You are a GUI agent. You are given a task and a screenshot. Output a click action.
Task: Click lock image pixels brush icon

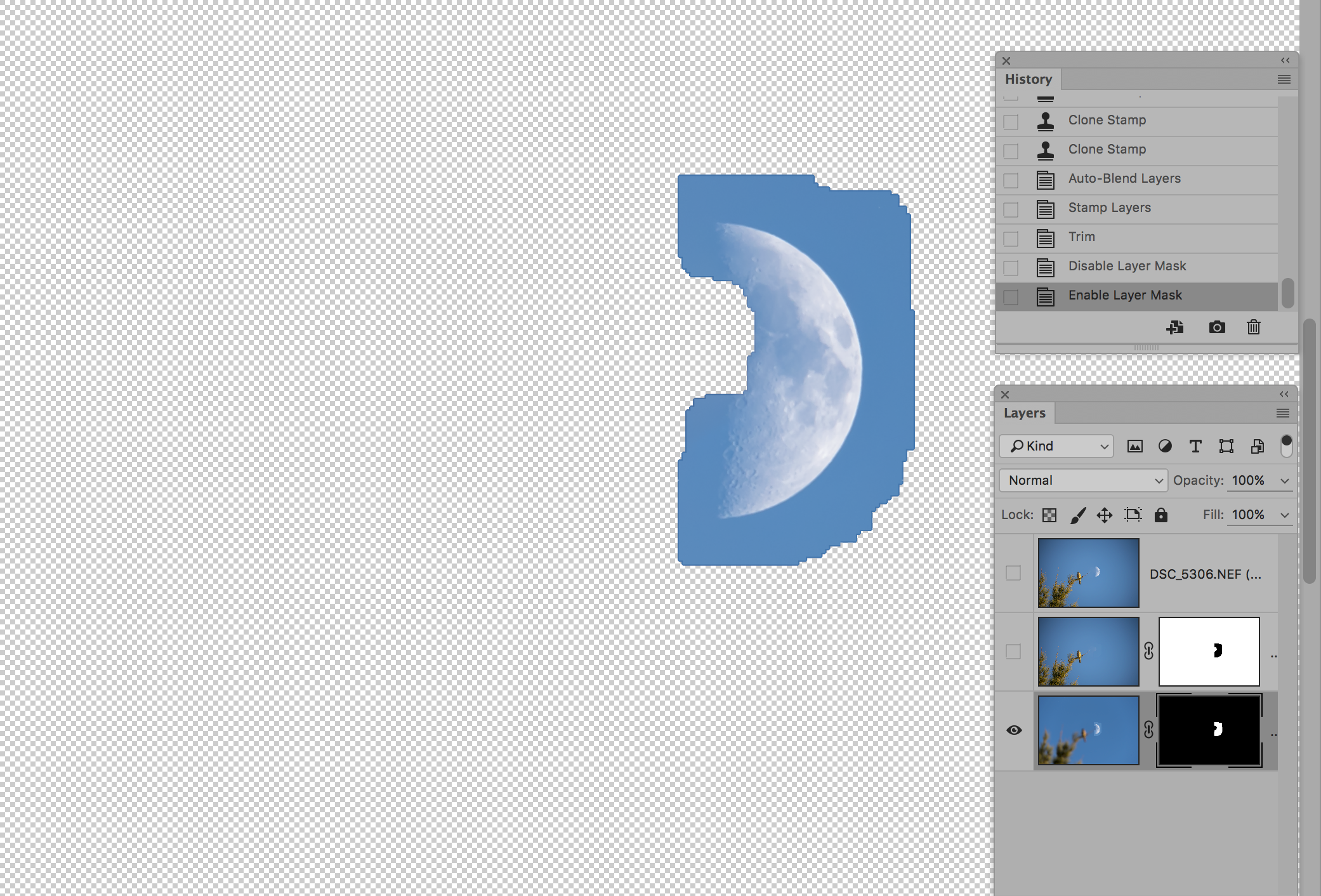(1077, 515)
